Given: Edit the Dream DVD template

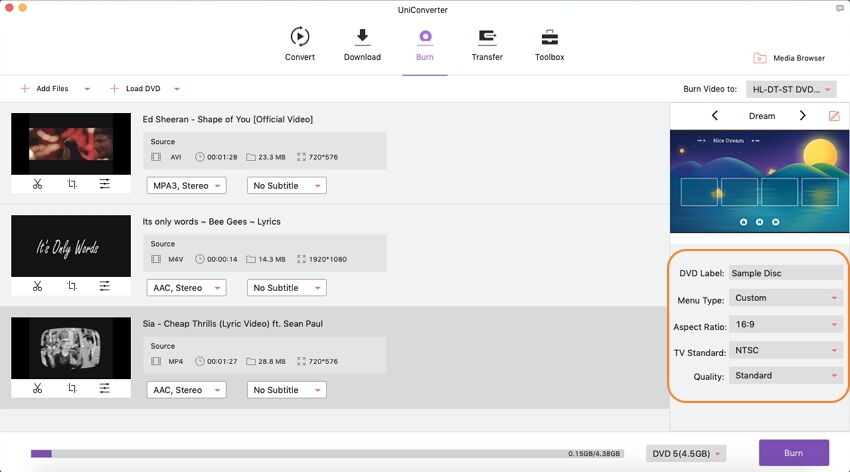Looking at the screenshot, I should 834,116.
